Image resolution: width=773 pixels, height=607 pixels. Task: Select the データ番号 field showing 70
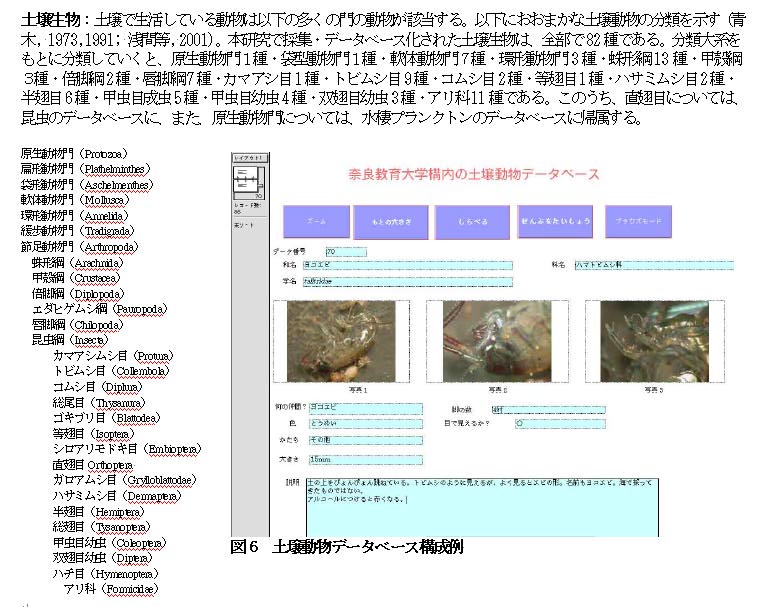pos(346,252)
